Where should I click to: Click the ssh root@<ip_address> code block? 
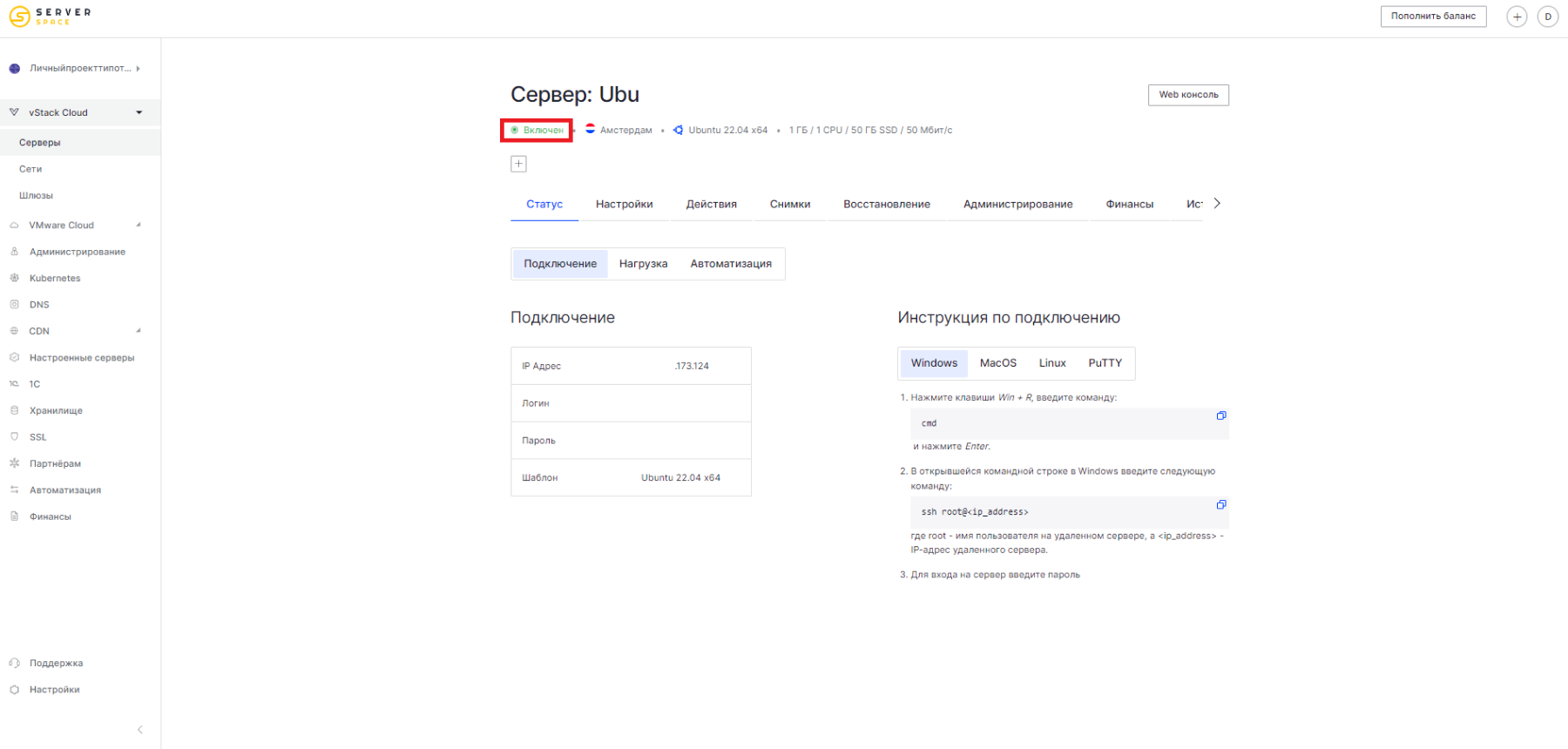coord(1070,512)
